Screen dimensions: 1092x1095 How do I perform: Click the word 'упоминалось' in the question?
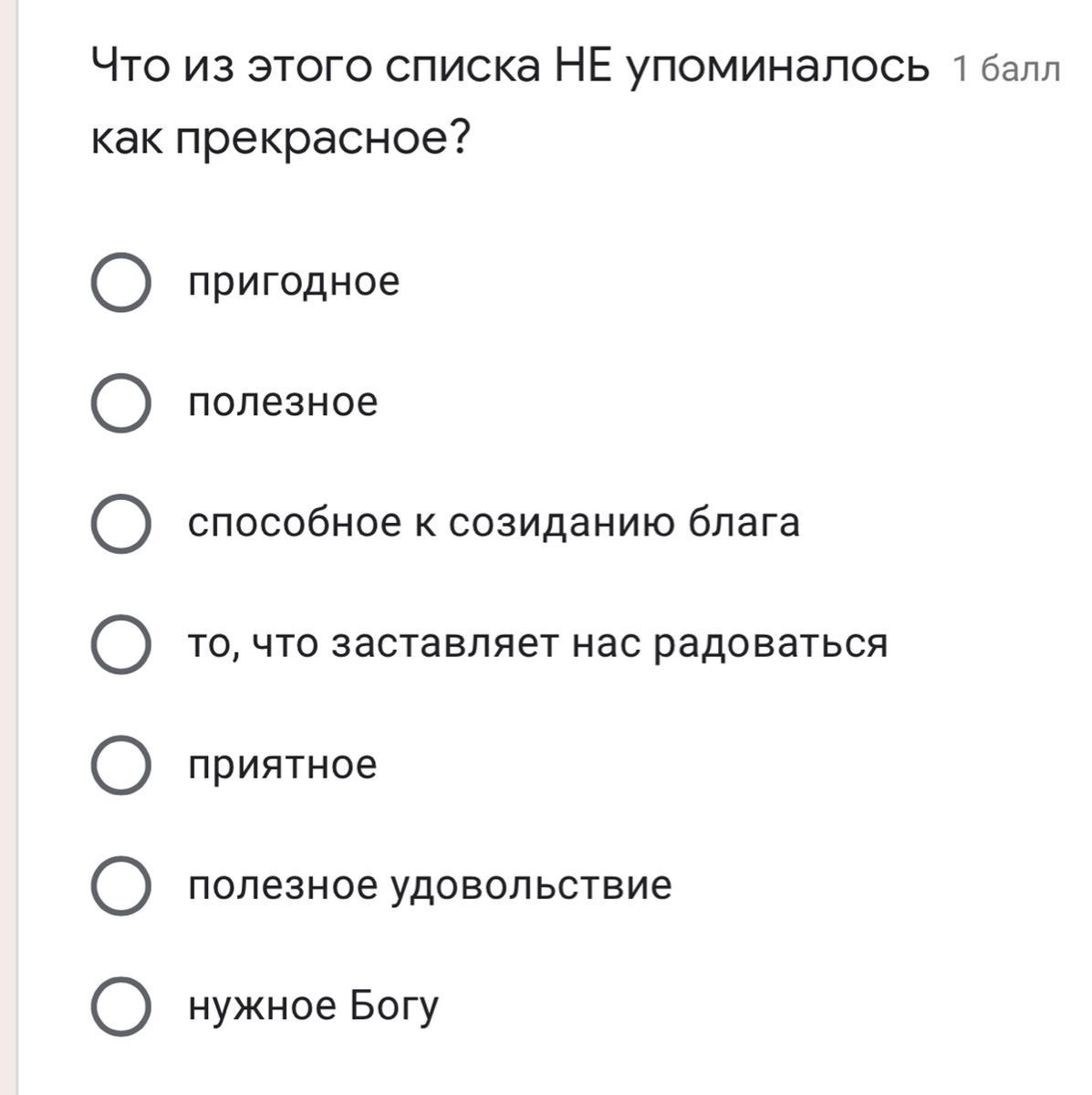click(x=776, y=68)
